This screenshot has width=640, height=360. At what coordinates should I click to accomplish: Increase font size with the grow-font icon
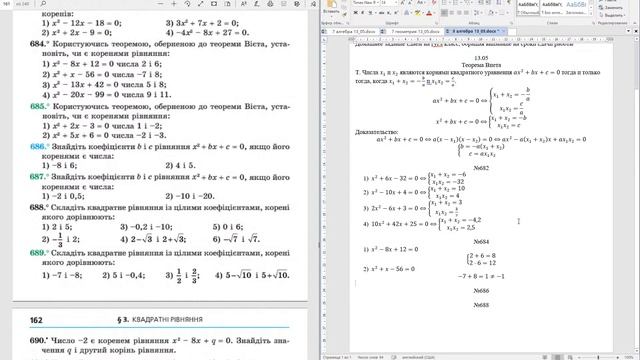pyautogui.click(x=403, y=3)
